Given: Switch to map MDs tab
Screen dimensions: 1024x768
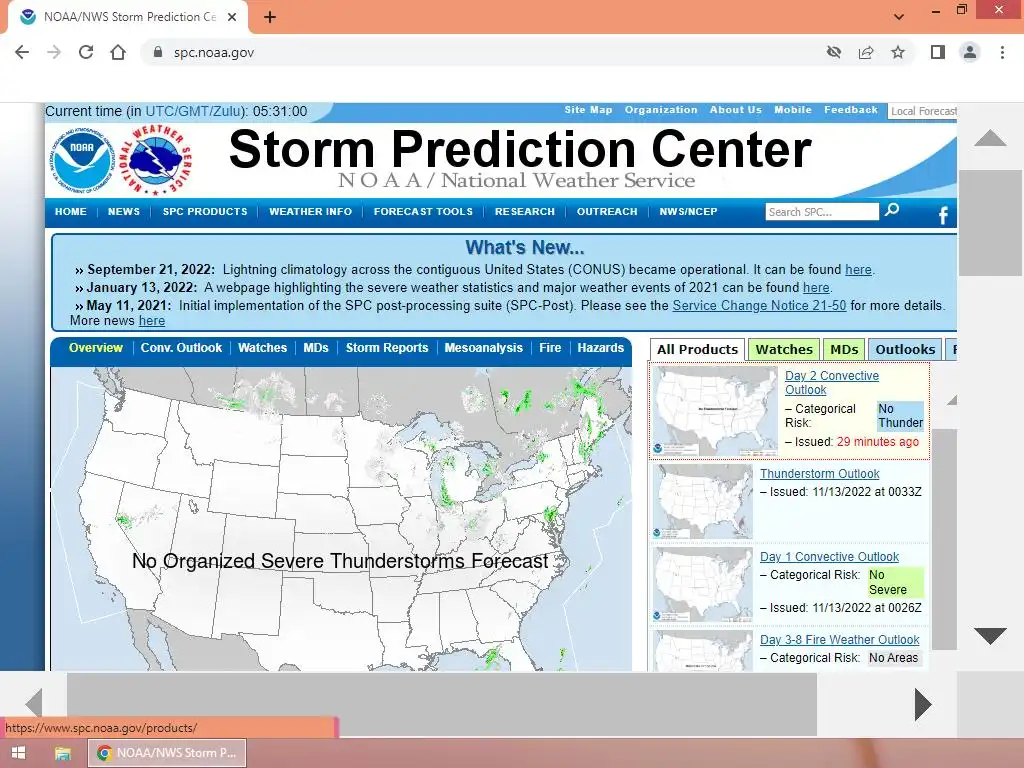Looking at the screenshot, I should click(x=315, y=347).
